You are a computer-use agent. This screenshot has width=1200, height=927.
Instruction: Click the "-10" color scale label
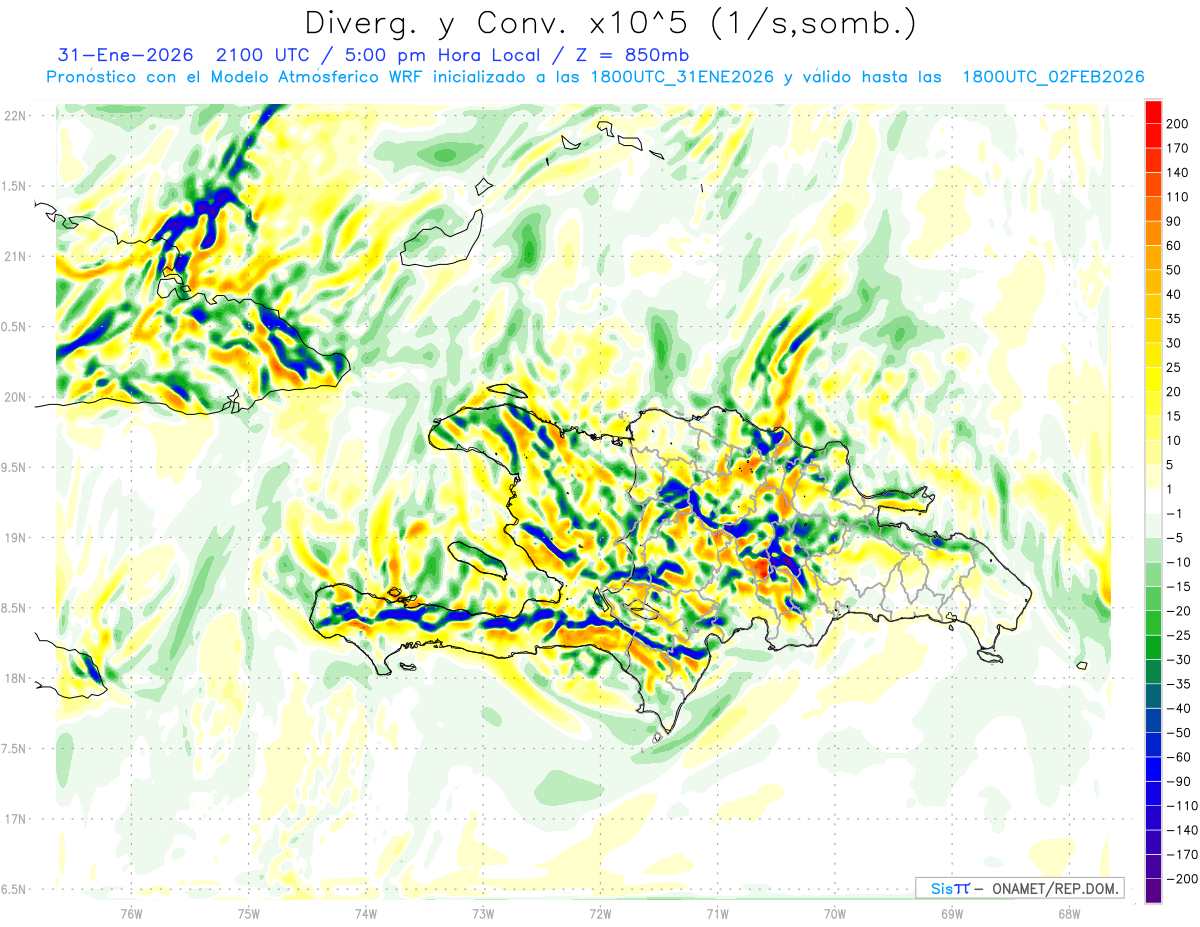(x=1178, y=562)
